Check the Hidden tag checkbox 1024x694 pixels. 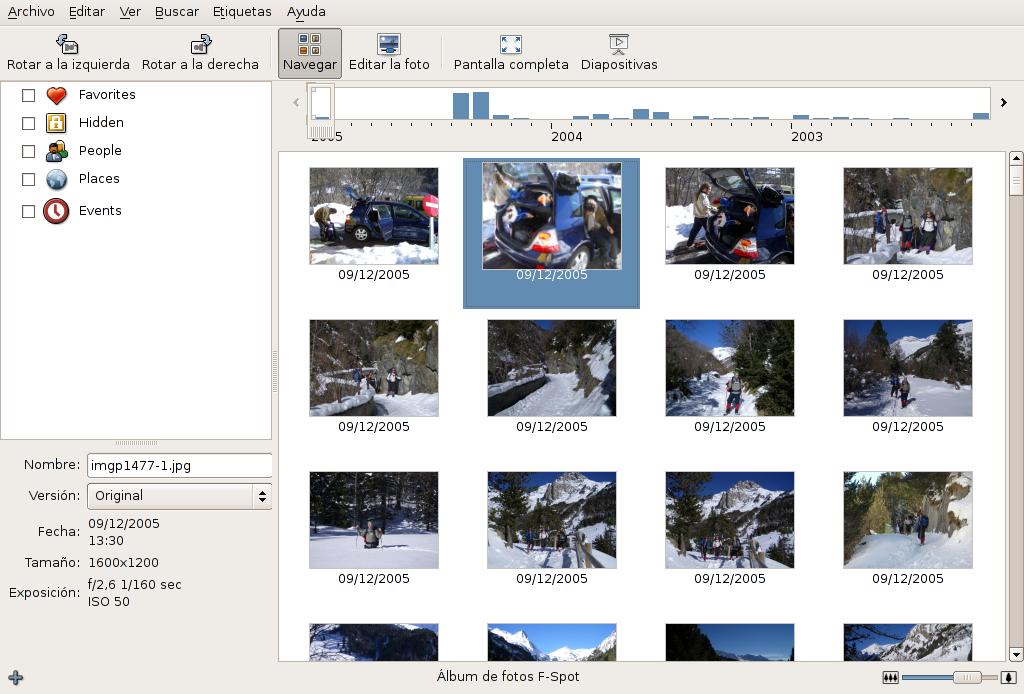[28, 123]
